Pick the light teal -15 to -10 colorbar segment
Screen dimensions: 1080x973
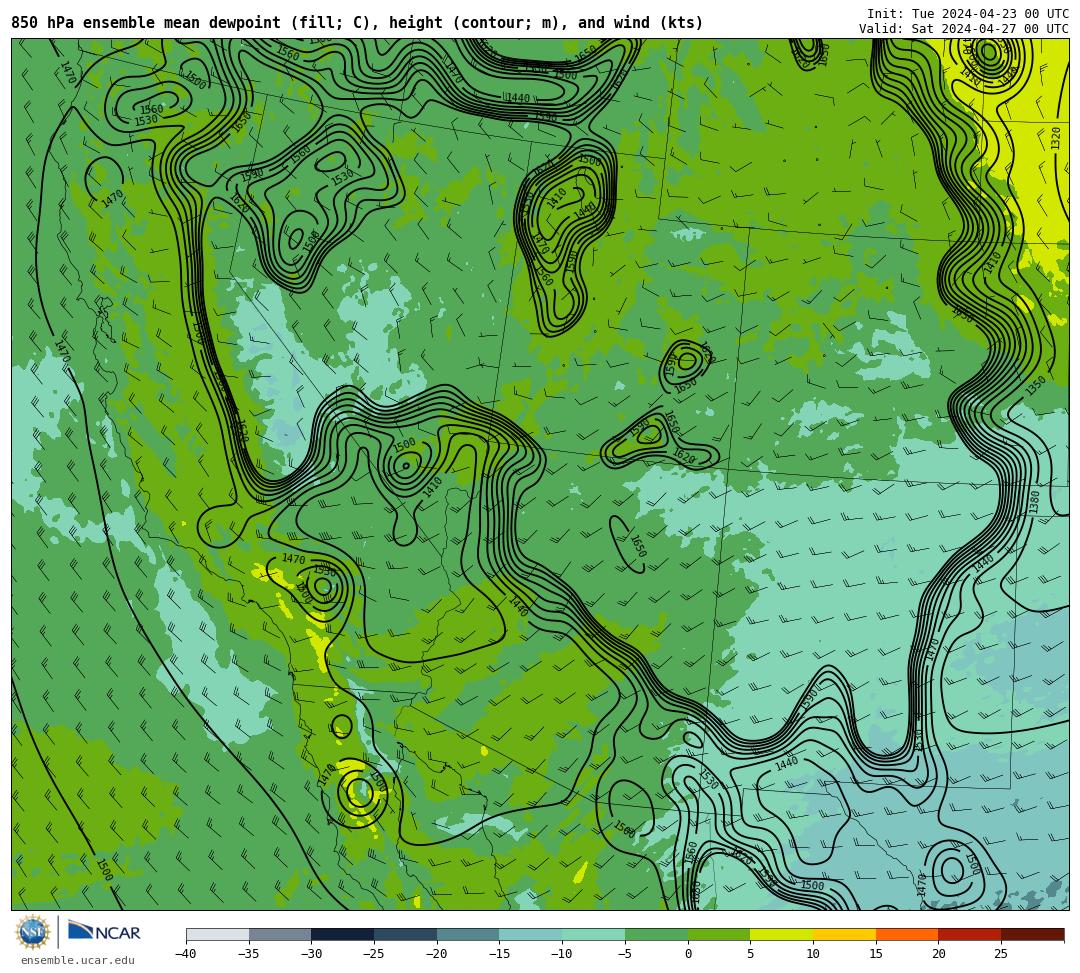[531, 934]
